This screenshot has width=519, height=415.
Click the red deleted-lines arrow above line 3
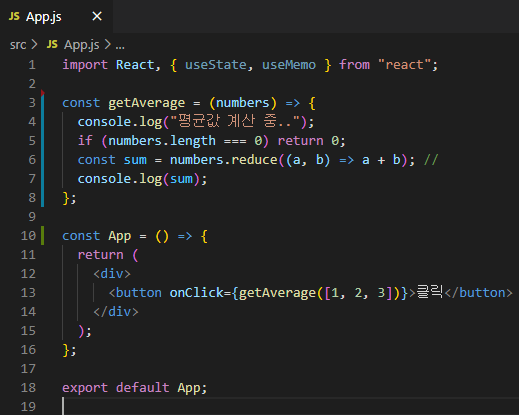(43, 92)
